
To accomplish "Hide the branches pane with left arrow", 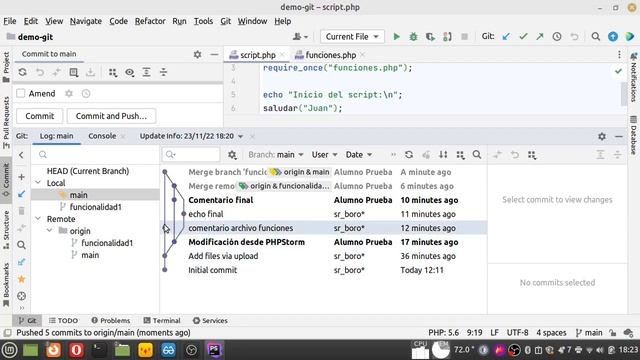I will point(21,155).
